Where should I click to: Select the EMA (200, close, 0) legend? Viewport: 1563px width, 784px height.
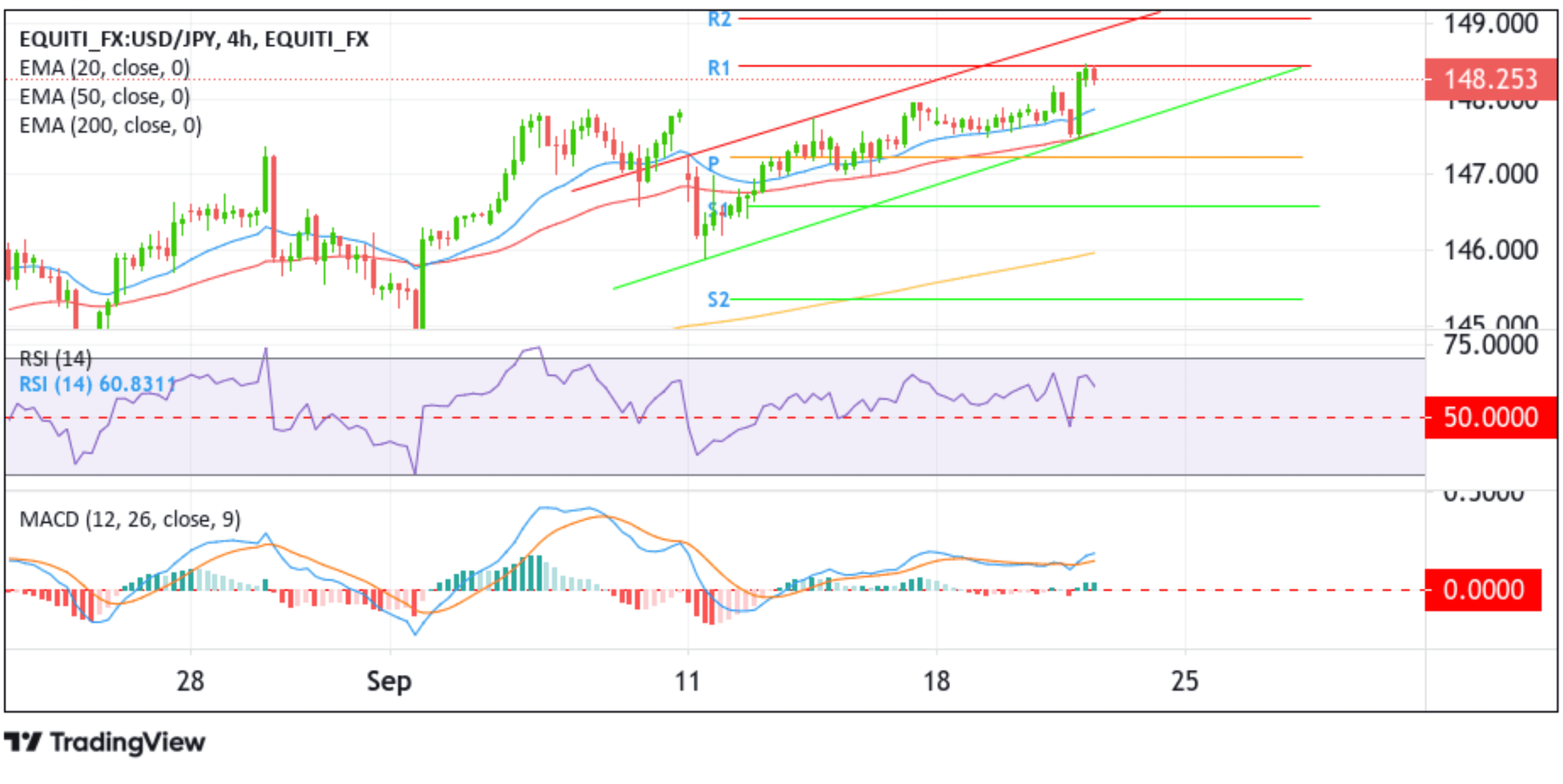click(x=110, y=125)
